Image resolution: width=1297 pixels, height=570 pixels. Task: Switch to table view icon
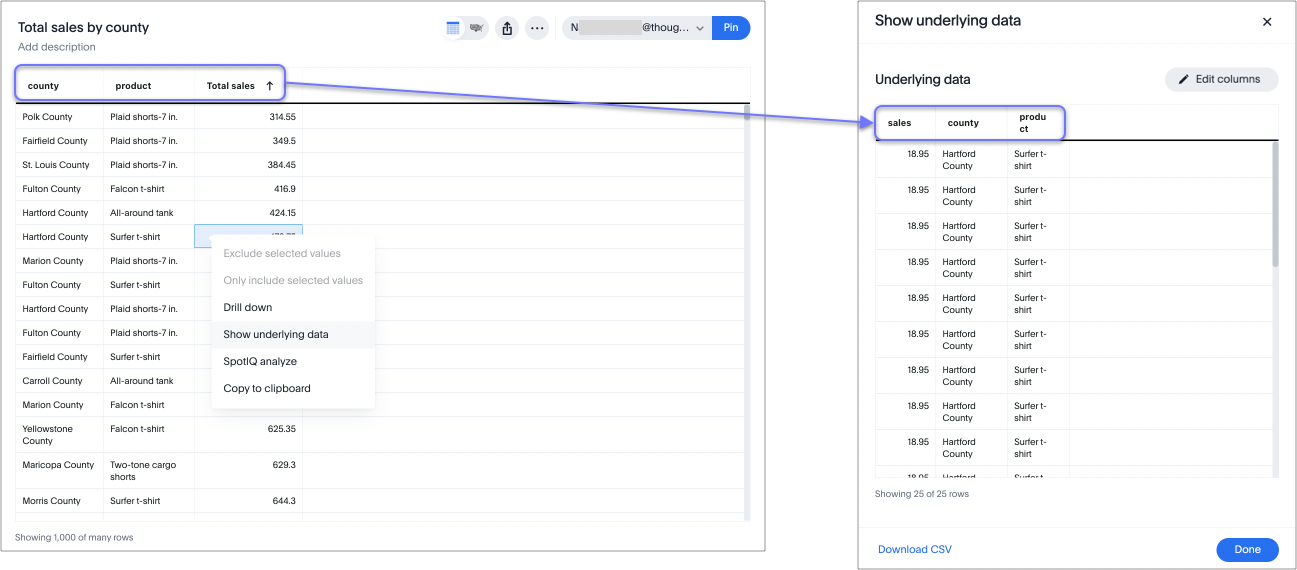454,28
